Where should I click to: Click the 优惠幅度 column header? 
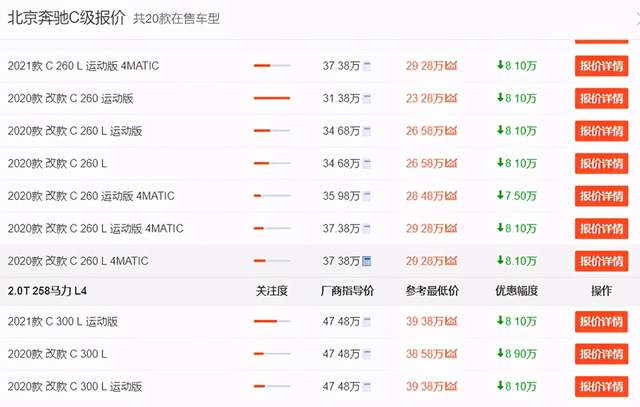517,291
